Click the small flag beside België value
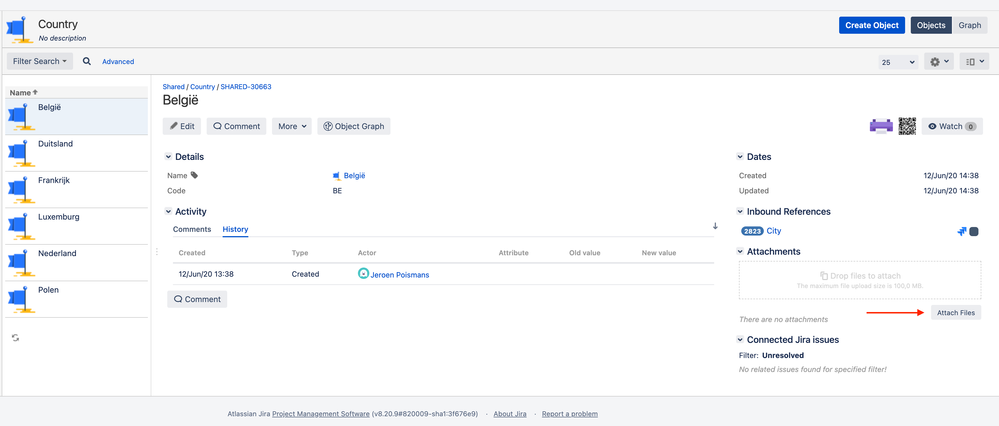999x426 pixels. (336, 176)
